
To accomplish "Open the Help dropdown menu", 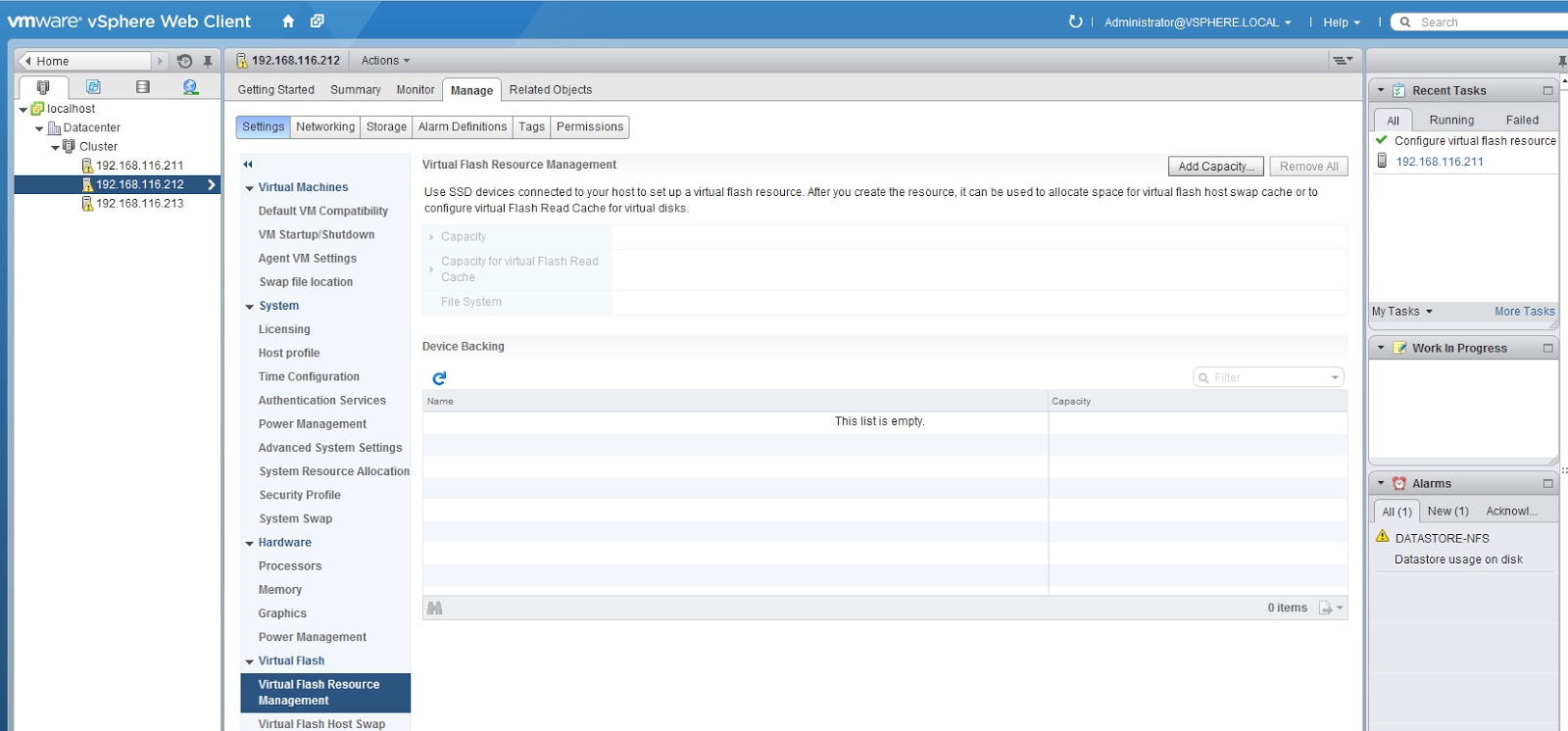I will pos(1342,23).
